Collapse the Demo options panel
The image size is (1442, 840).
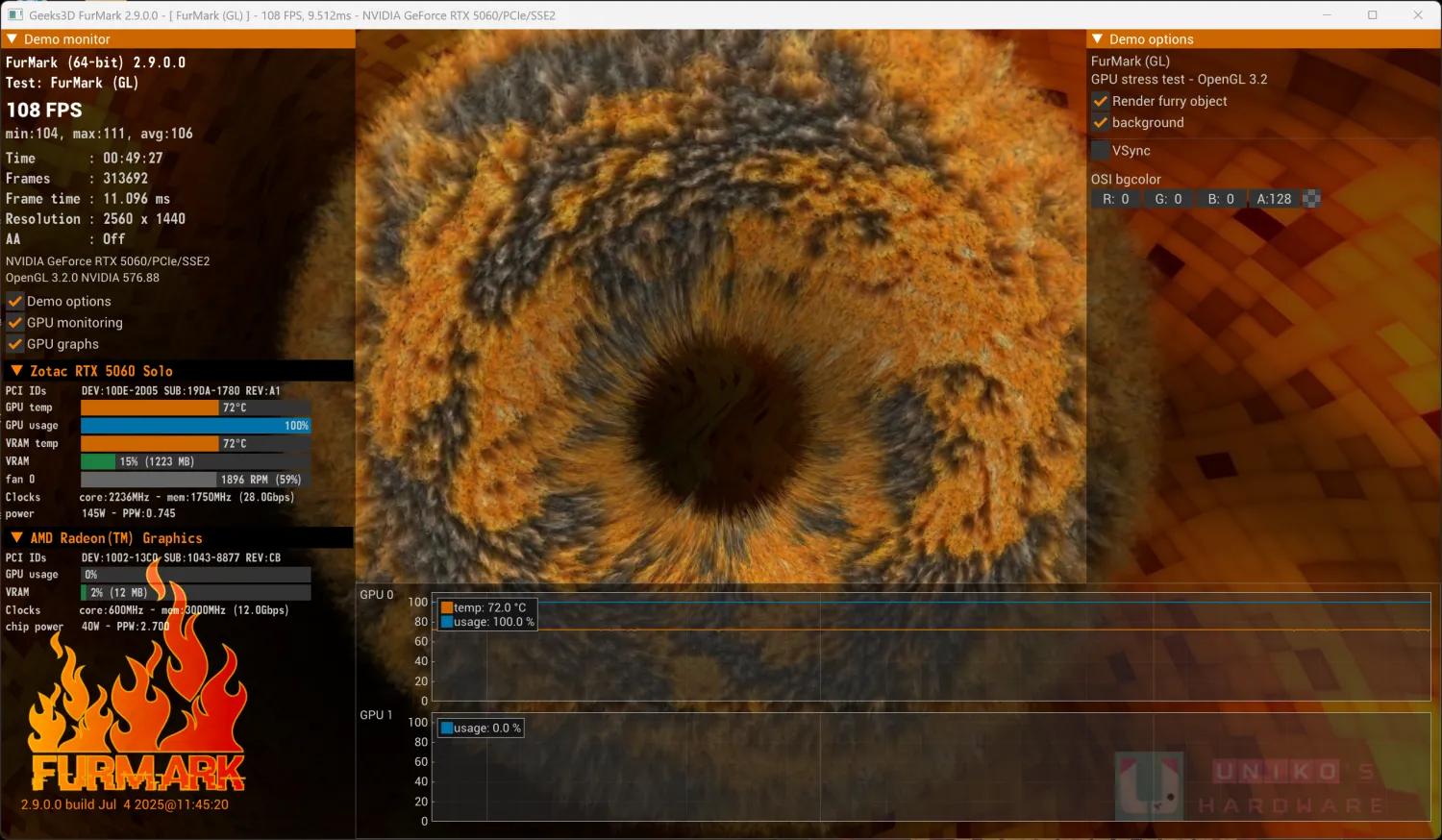[1097, 39]
